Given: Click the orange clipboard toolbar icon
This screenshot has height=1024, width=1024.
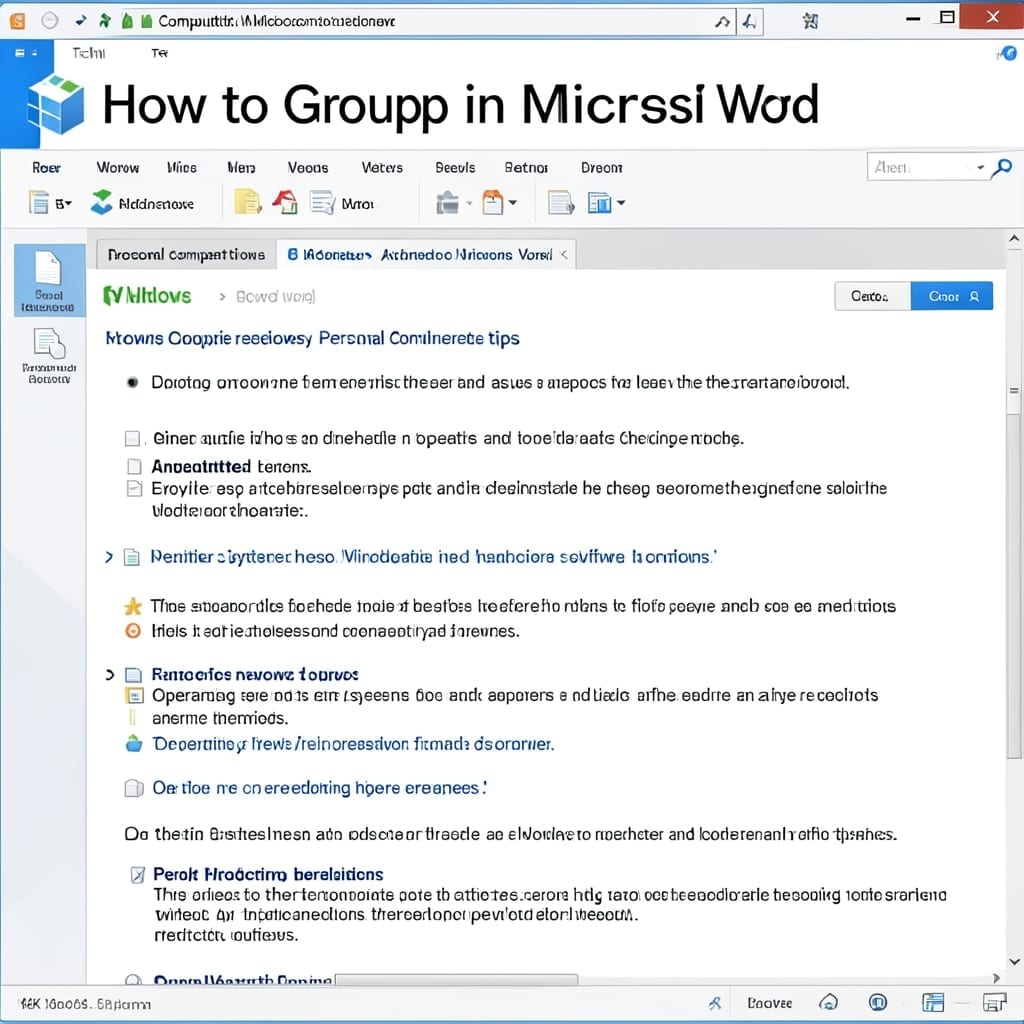Looking at the screenshot, I should (493, 203).
